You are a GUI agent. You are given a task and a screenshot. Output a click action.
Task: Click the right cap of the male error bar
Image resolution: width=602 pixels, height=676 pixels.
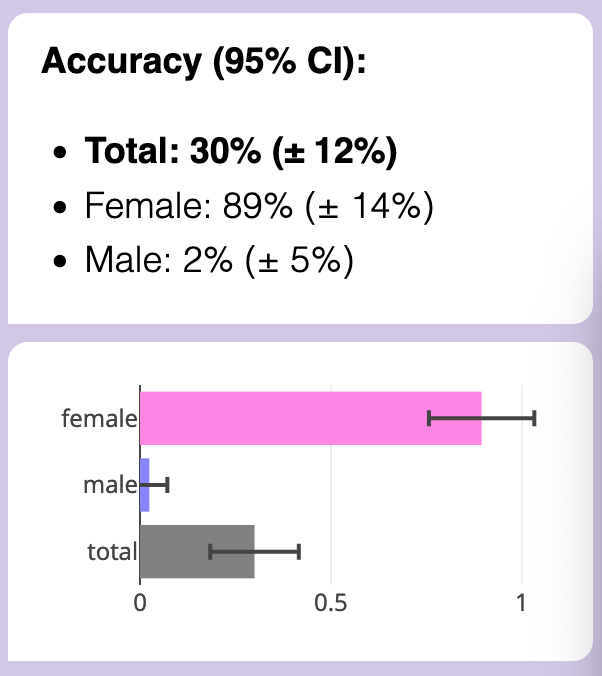pos(168,485)
